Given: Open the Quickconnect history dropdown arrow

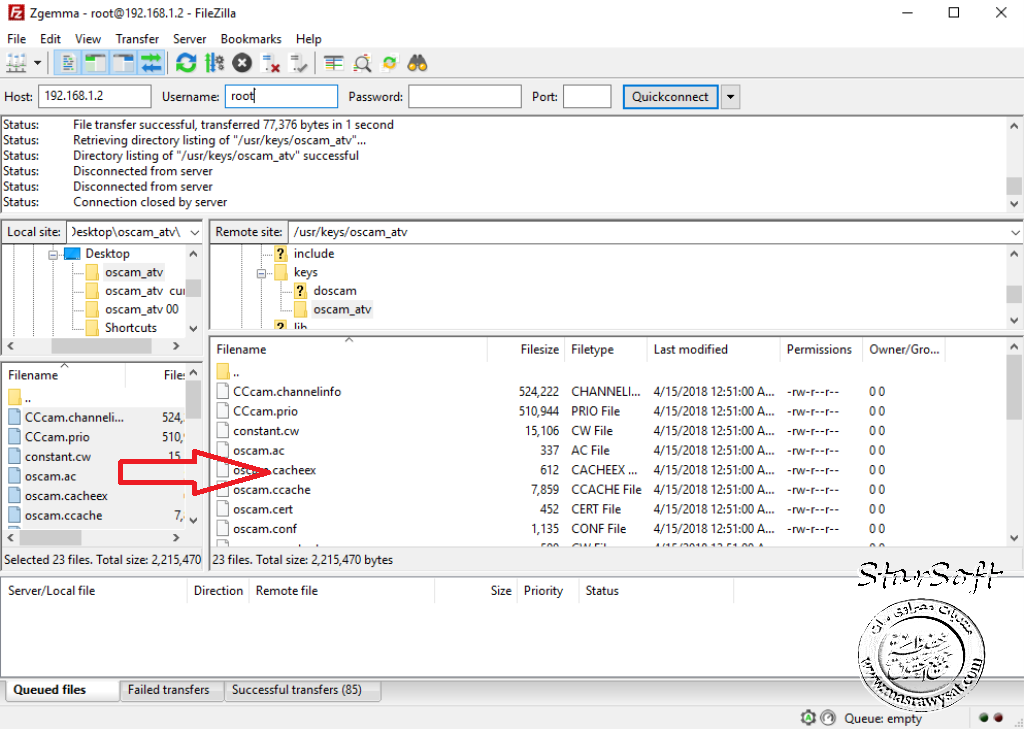Looking at the screenshot, I should tap(730, 97).
